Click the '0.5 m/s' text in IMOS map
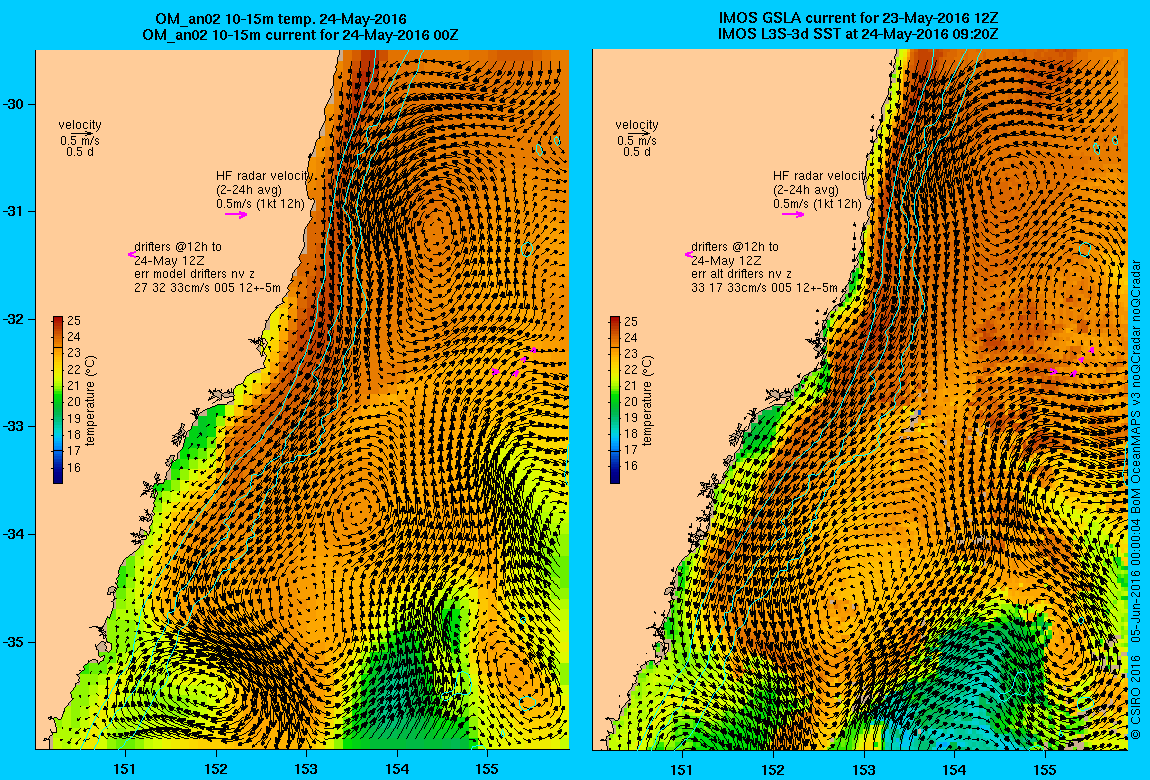 [637, 141]
